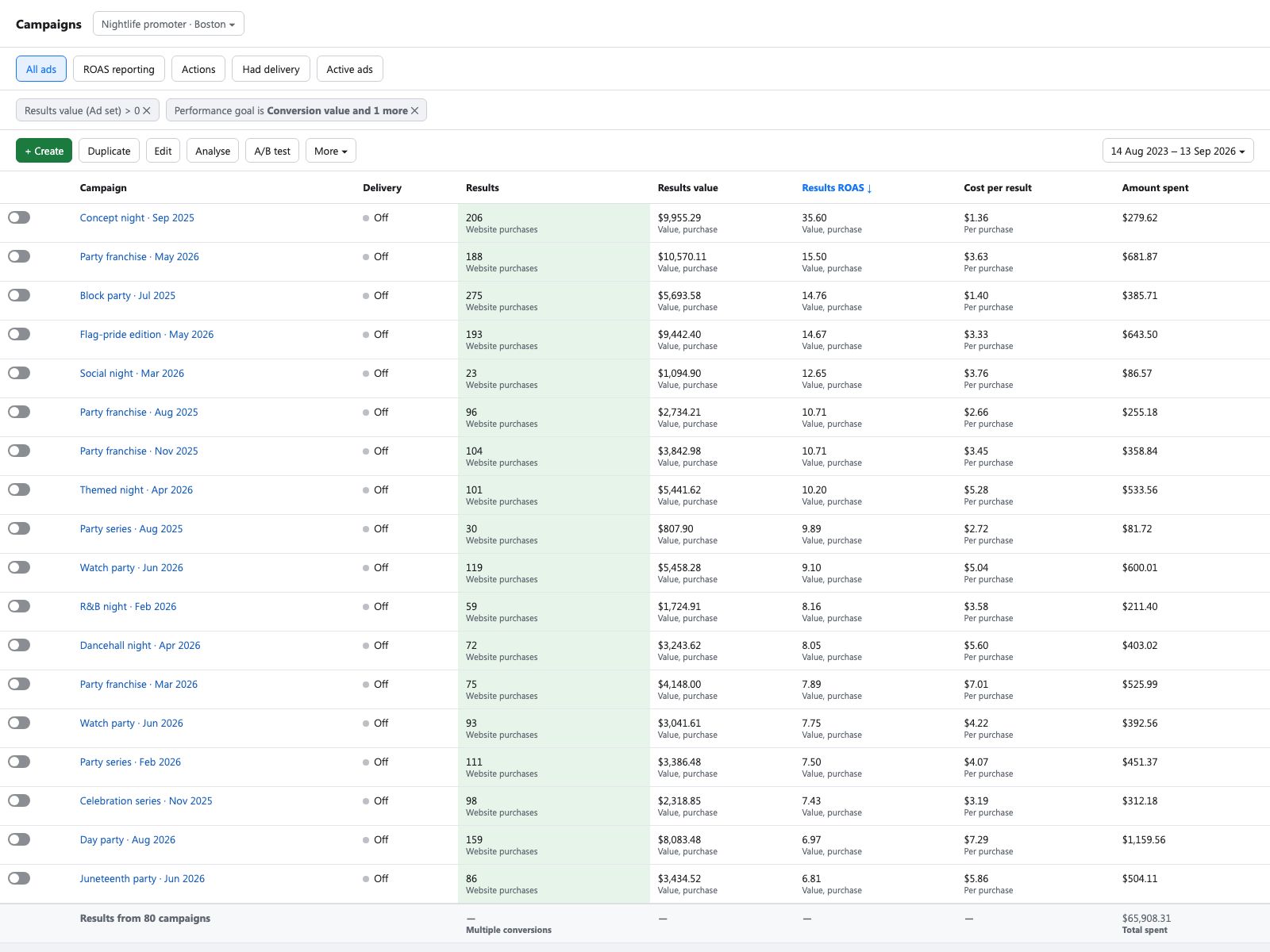
Task: Toggle the Concept night Sep 2025 campaign switch
Action: (x=19, y=217)
